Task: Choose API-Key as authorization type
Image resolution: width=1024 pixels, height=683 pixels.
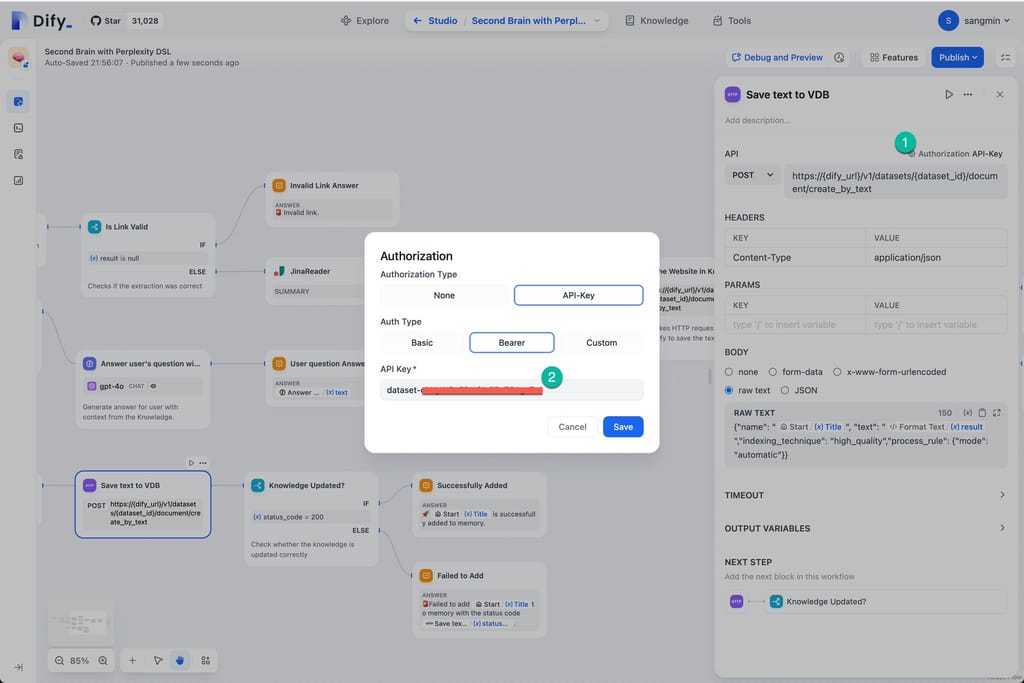Action: [x=579, y=295]
